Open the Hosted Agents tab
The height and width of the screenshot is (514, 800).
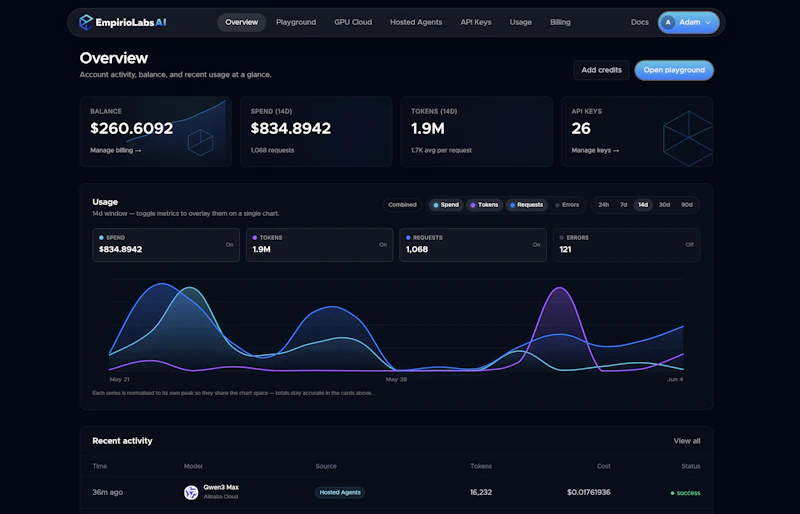click(416, 22)
